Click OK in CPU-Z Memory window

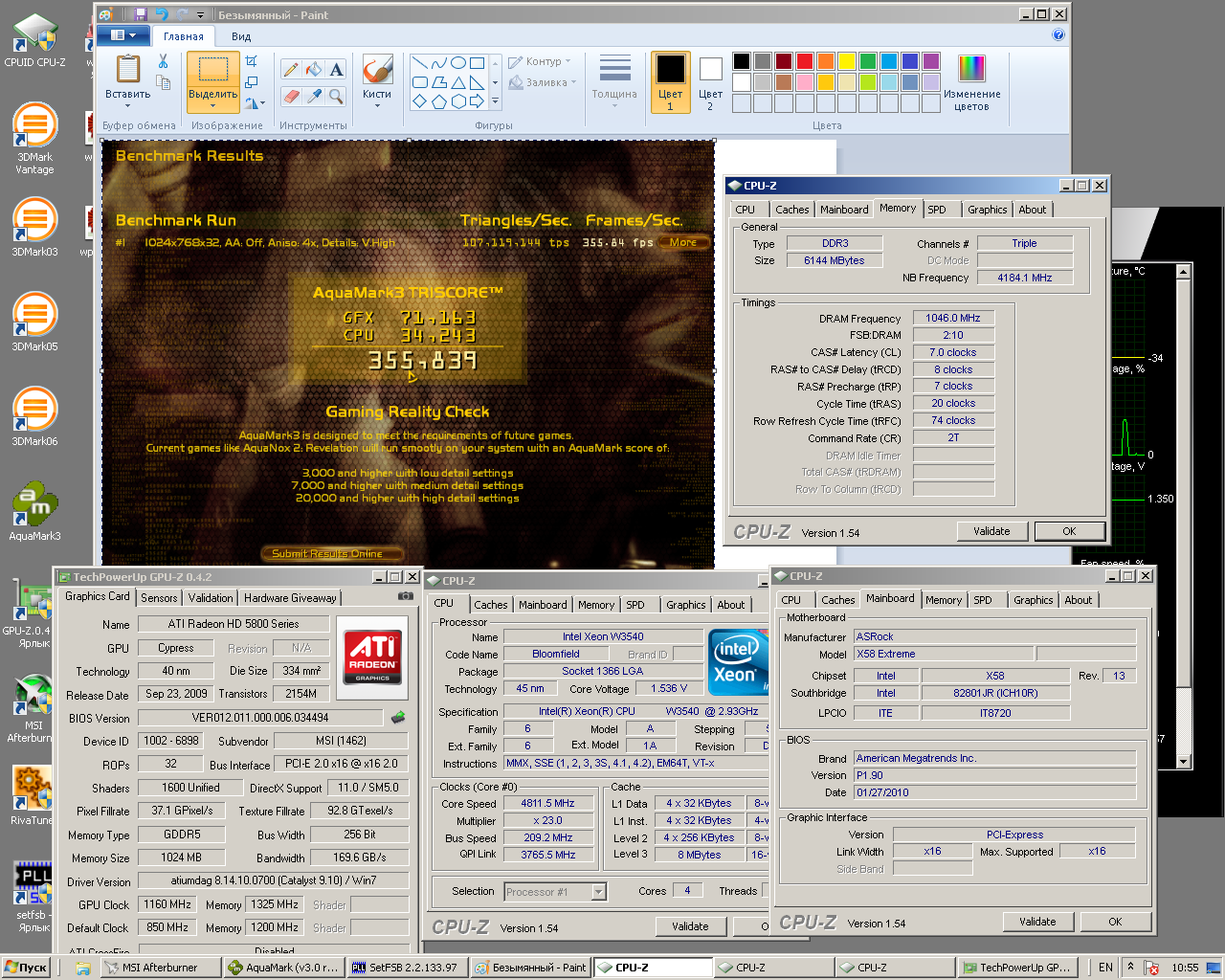(1069, 531)
